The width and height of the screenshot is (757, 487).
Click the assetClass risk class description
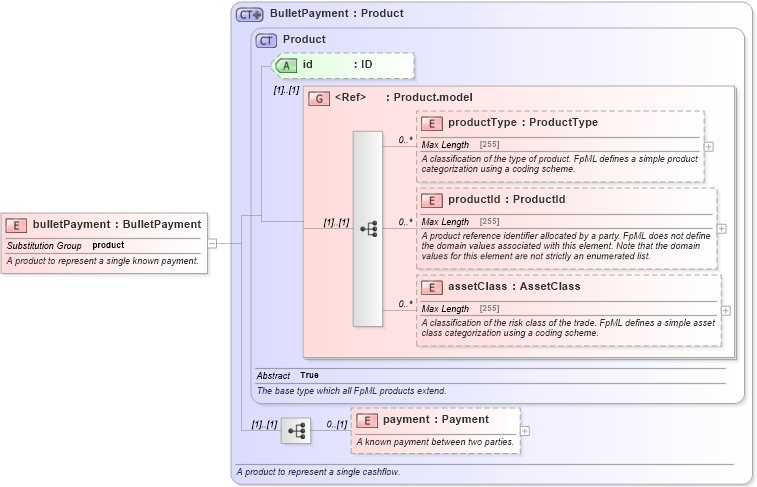(x=568, y=328)
